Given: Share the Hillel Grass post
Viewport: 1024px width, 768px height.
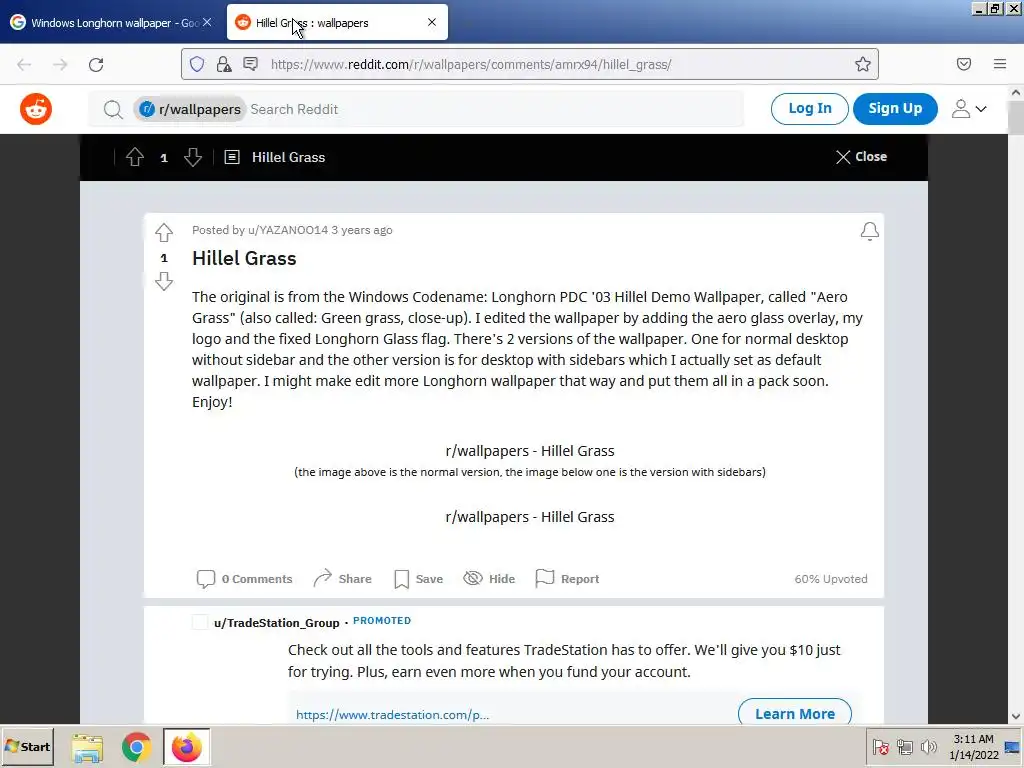Looking at the screenshot, I should coord(342,579).
